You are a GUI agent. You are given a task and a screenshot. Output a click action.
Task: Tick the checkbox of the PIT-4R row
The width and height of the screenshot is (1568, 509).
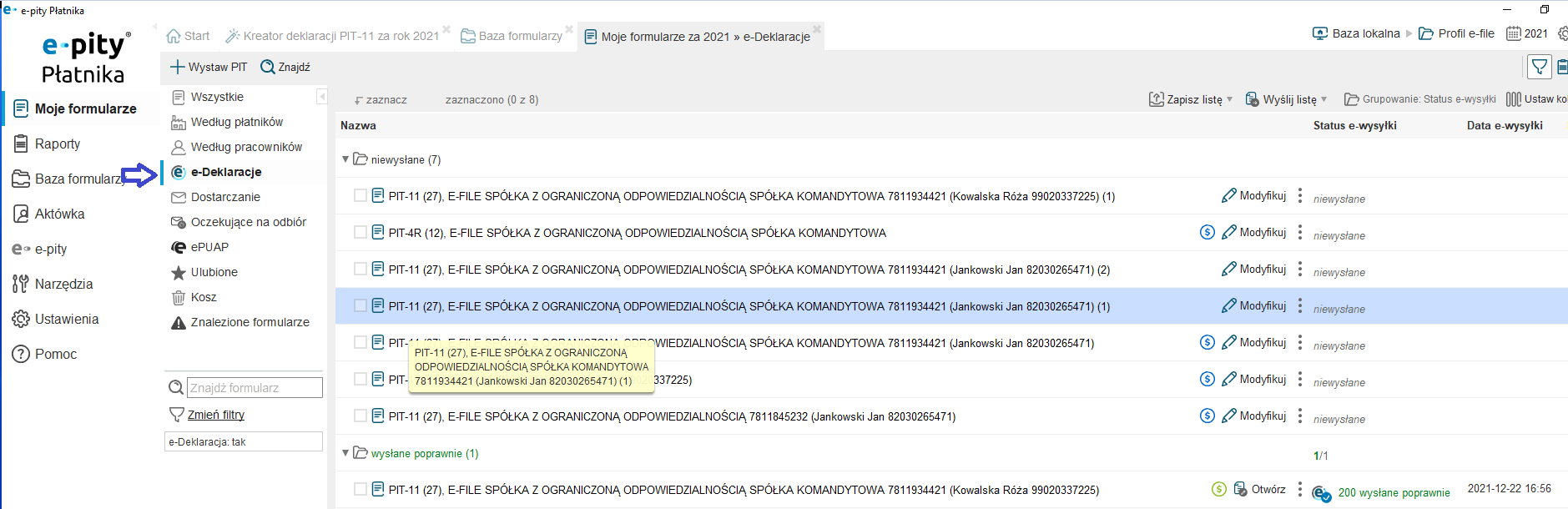pos(360,232)
